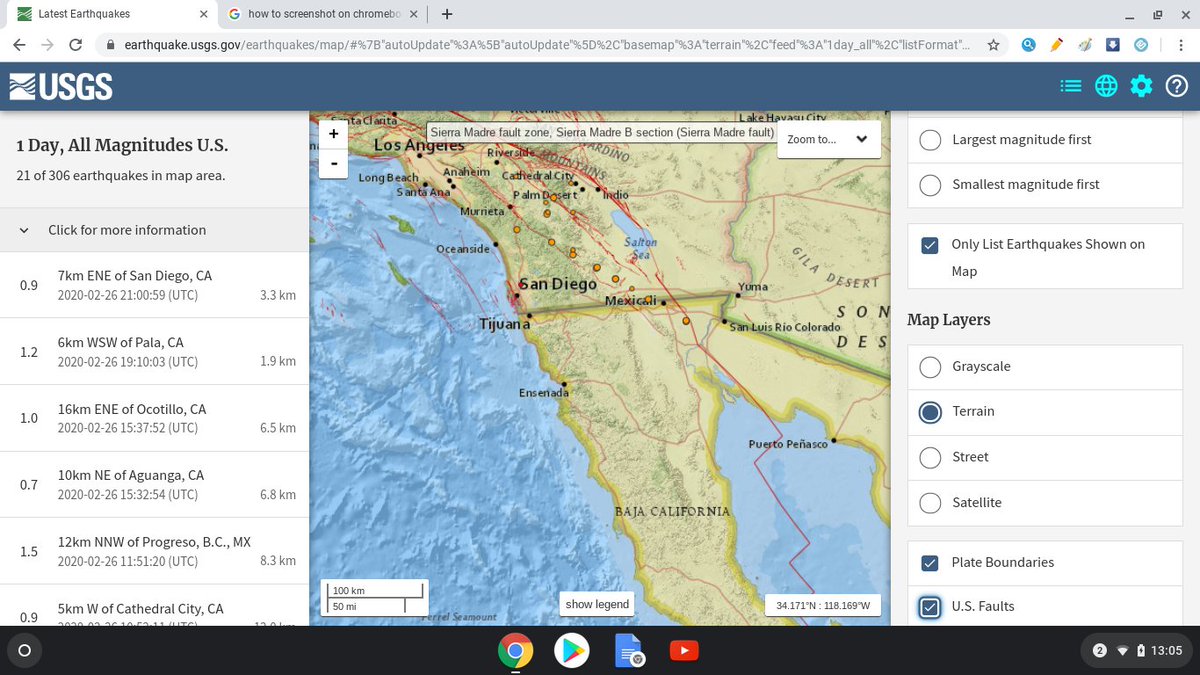This screenshot has height=675, width=1200.
Task: Launch Chrome from the shelf
Action: [x=515, y=651]
